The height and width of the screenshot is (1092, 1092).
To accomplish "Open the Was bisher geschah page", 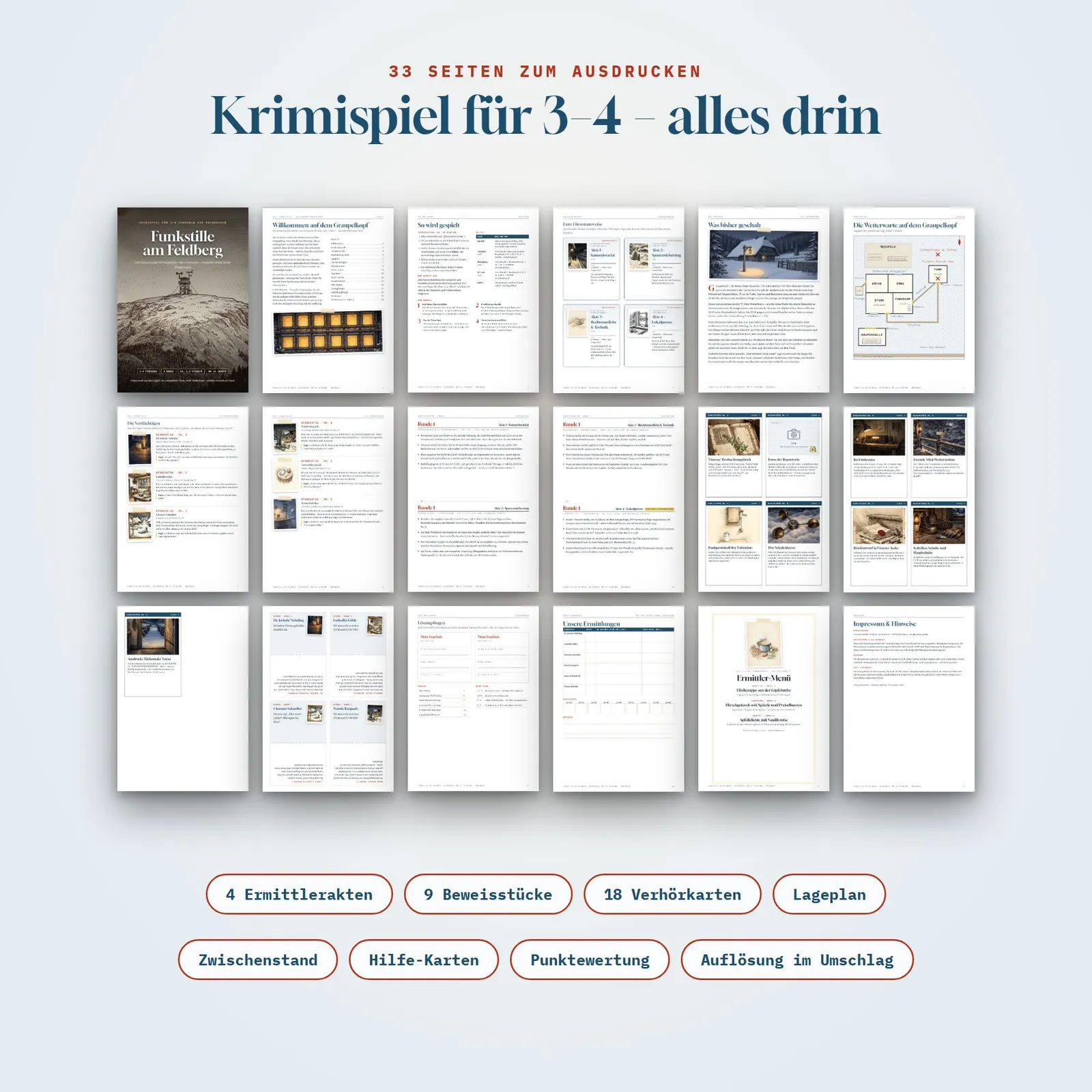I will (x=764, y=300).
